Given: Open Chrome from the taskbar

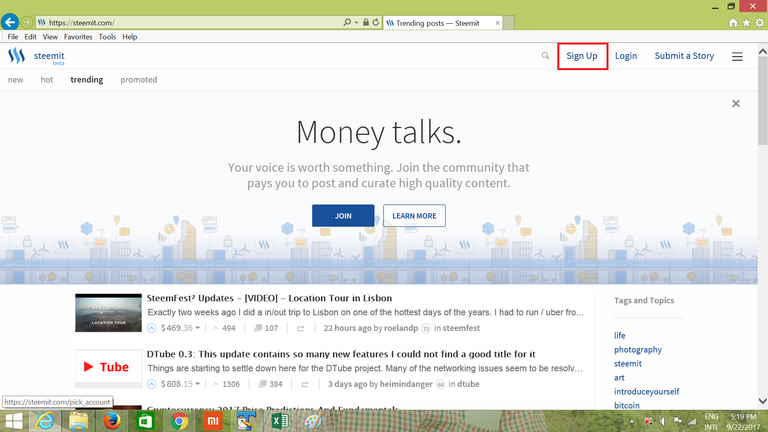Looking at the screenshot, I should coord(179,421).
